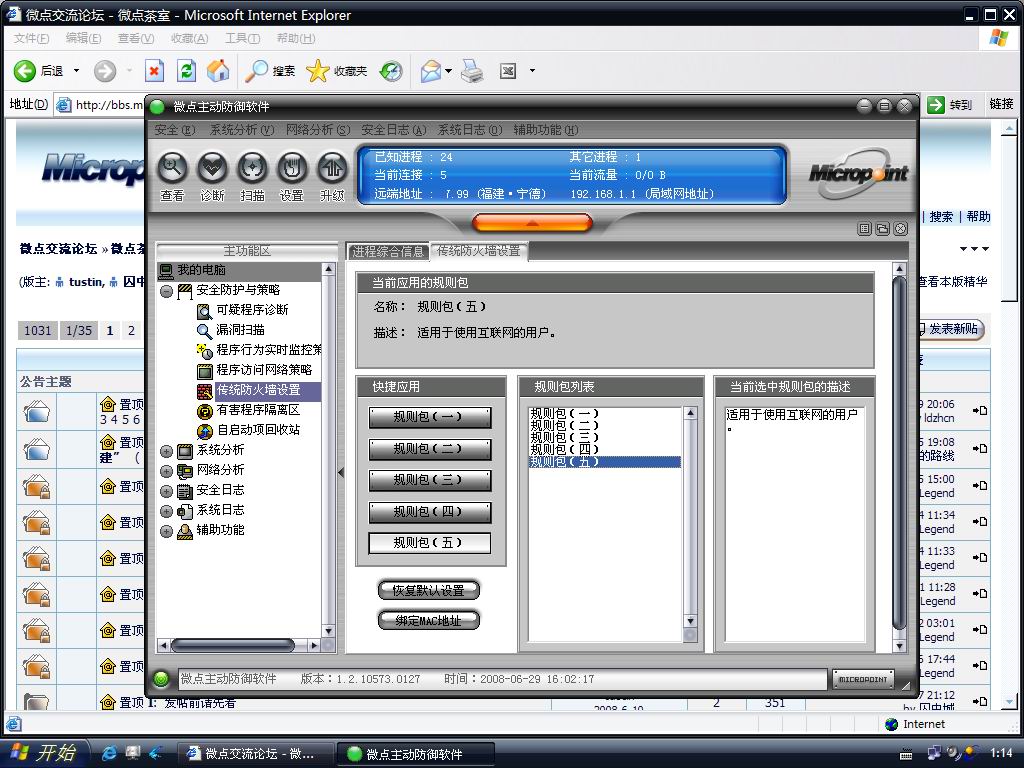Open the 设置 hand settings icon

(x=292, y=168)
